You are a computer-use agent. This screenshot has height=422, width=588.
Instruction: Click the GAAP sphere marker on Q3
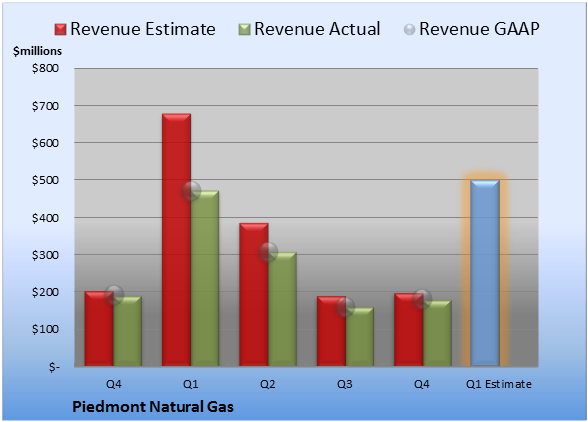(x=345, y=307)
